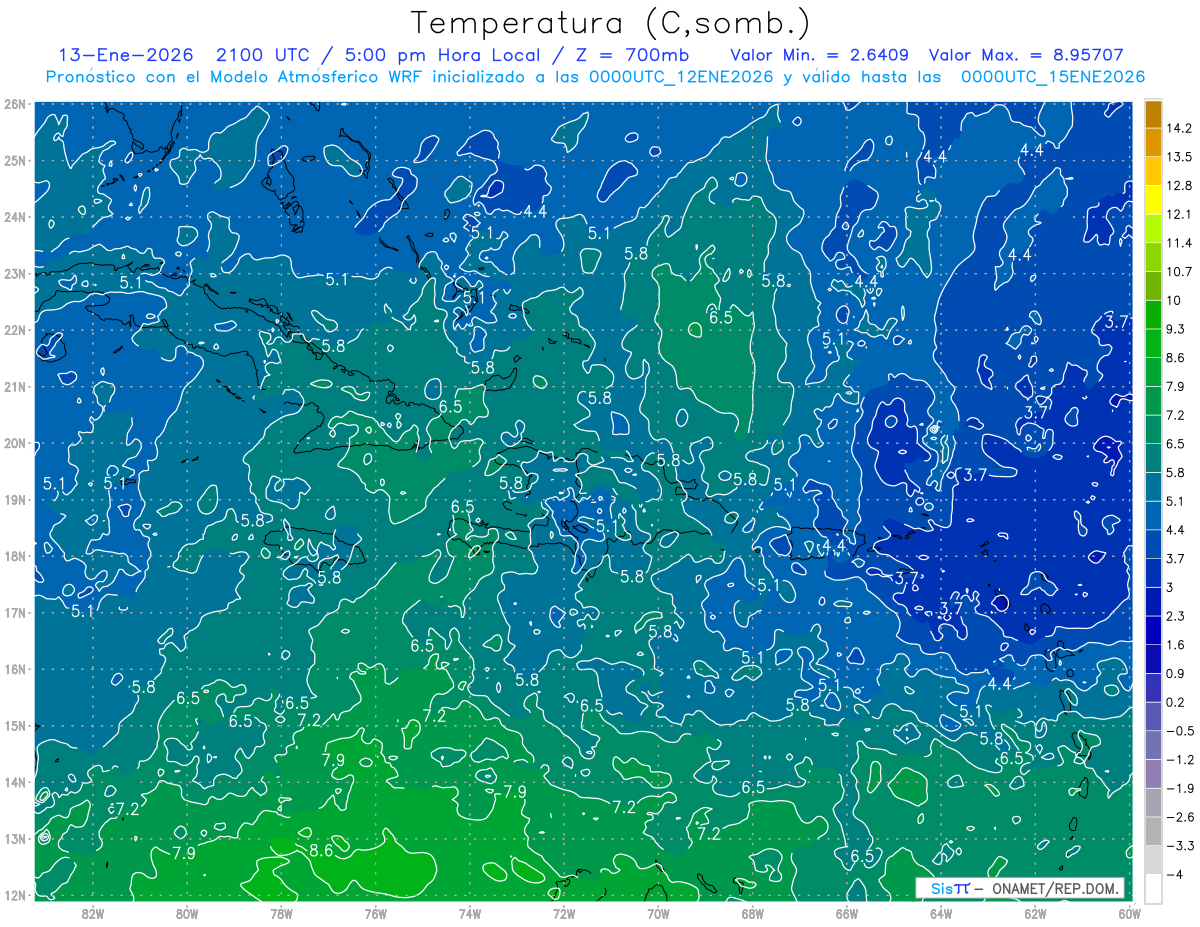Click the "12.8" color scale value
Viewport: 1200px width, 927px height.
1180,186
